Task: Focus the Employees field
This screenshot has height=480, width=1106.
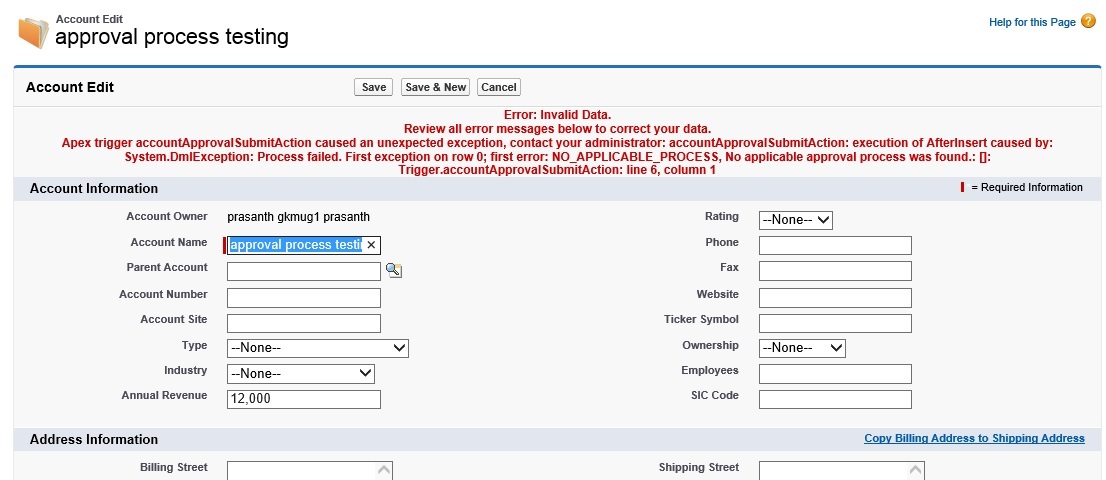Action: 835,374
